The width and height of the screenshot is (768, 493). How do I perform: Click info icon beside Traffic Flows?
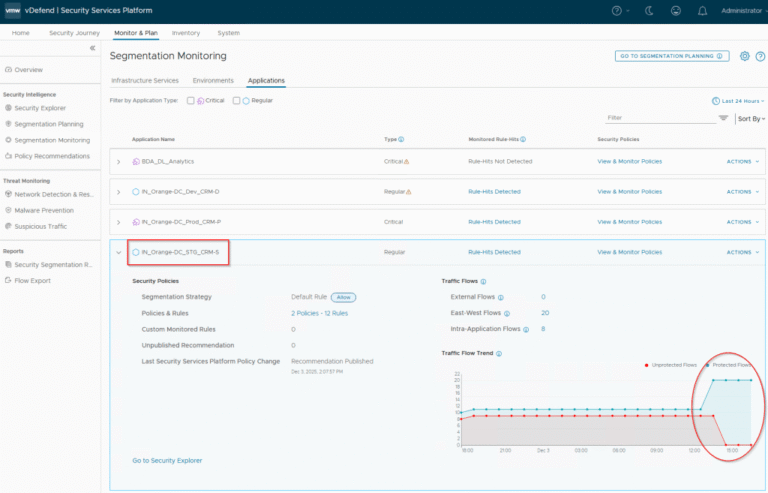(483, 282)
